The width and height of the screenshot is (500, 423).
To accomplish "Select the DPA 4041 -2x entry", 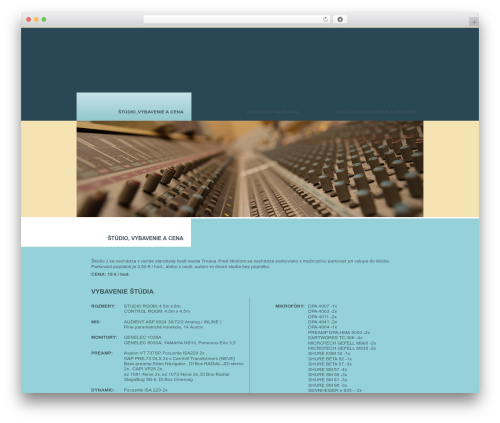I will coord(322,322).
